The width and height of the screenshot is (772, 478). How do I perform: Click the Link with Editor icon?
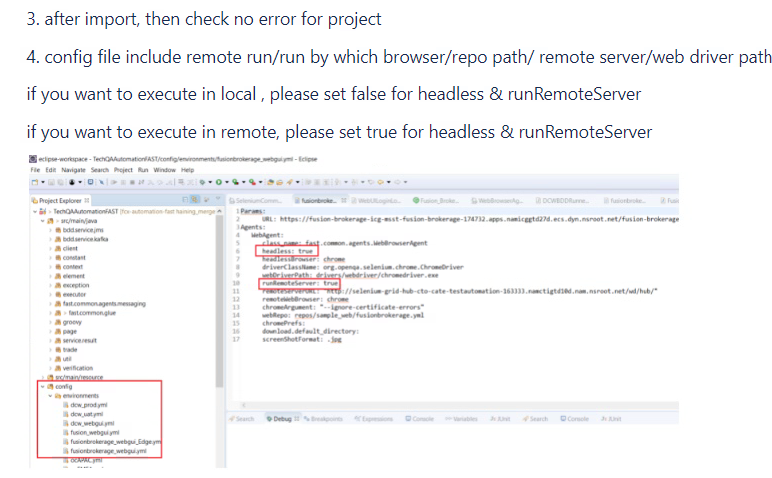[195, 200]
